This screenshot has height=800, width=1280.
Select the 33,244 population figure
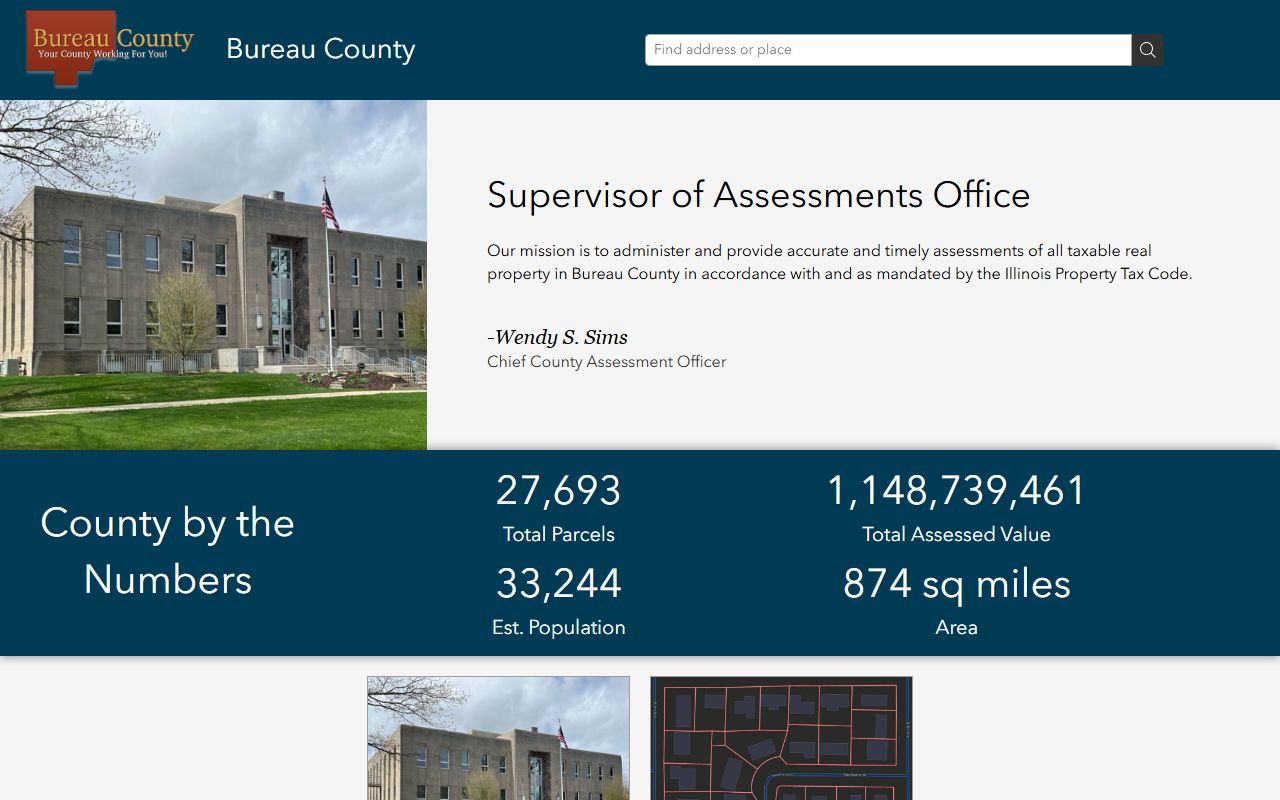pos(559,584)
